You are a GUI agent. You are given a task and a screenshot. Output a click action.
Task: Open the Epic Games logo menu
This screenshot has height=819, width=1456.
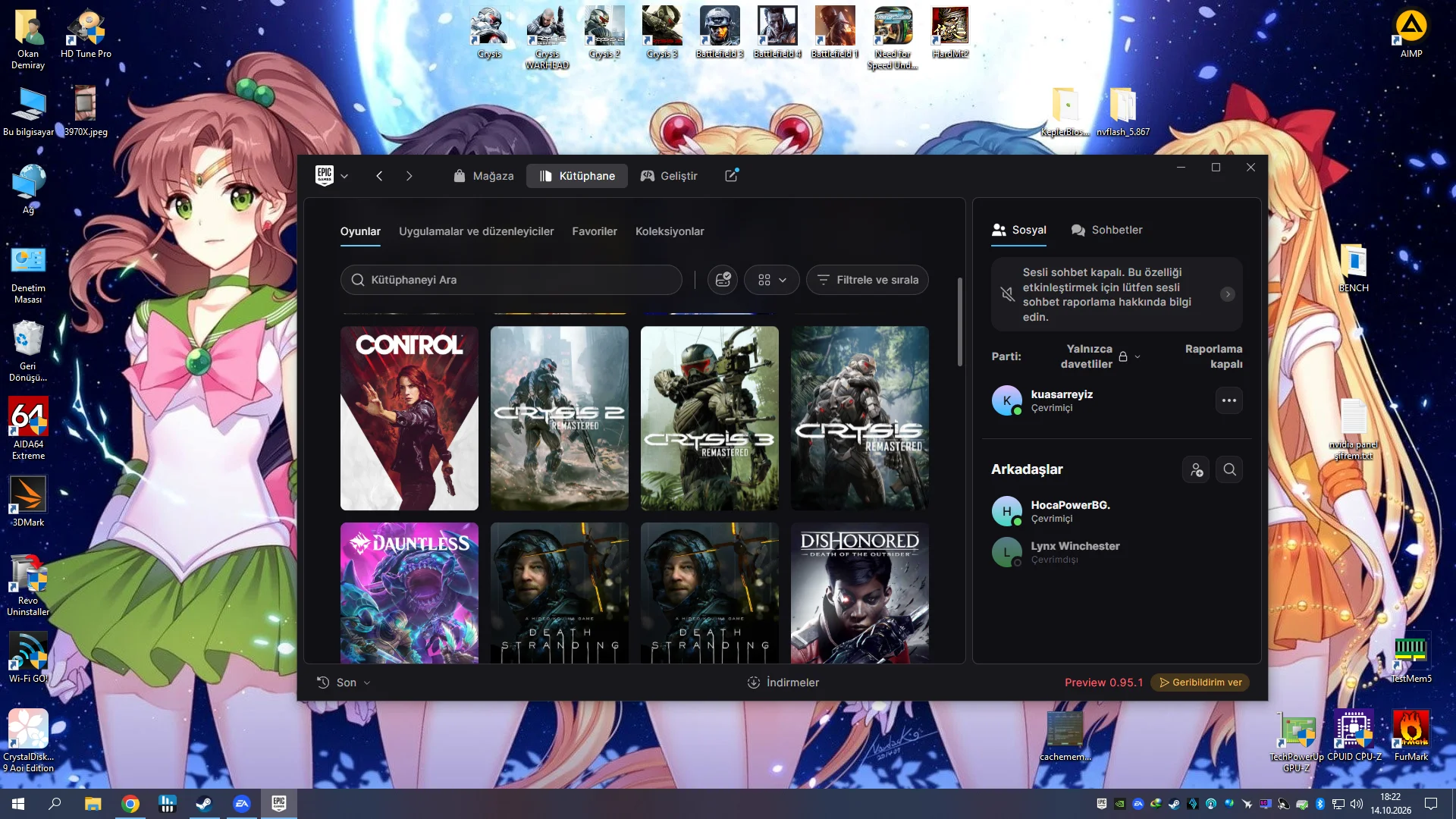(331, 176)
